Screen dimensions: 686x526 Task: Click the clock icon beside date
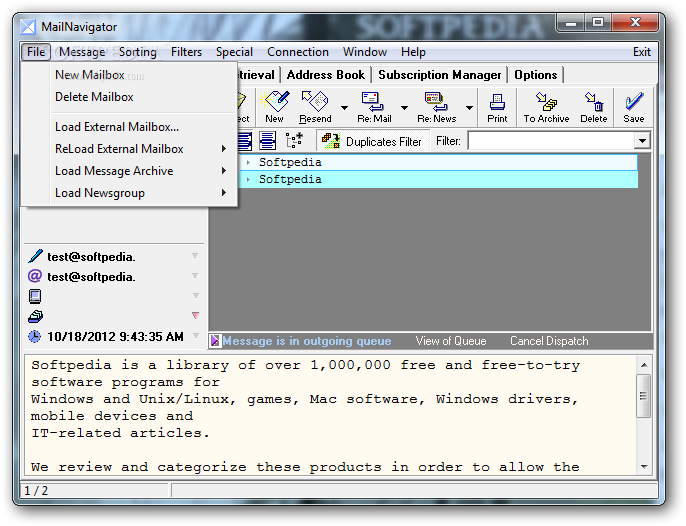point(35,336)
